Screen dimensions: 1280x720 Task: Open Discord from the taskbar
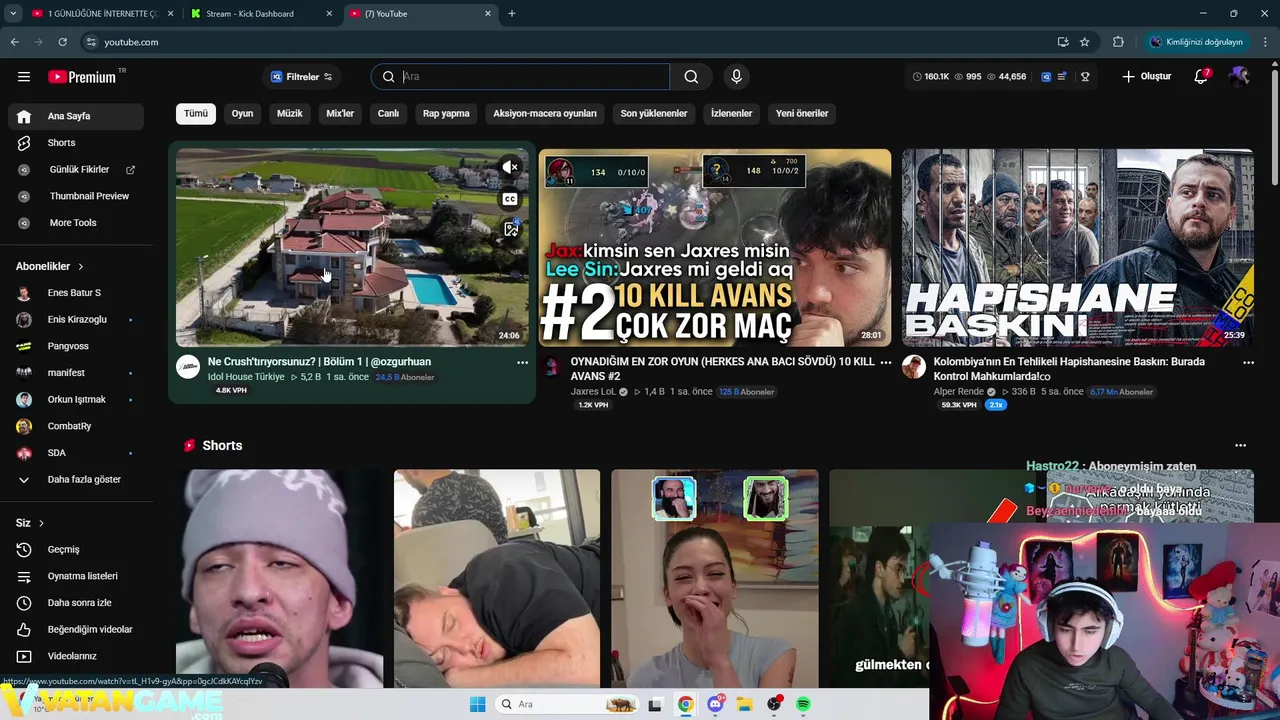(x=716, y=705)
